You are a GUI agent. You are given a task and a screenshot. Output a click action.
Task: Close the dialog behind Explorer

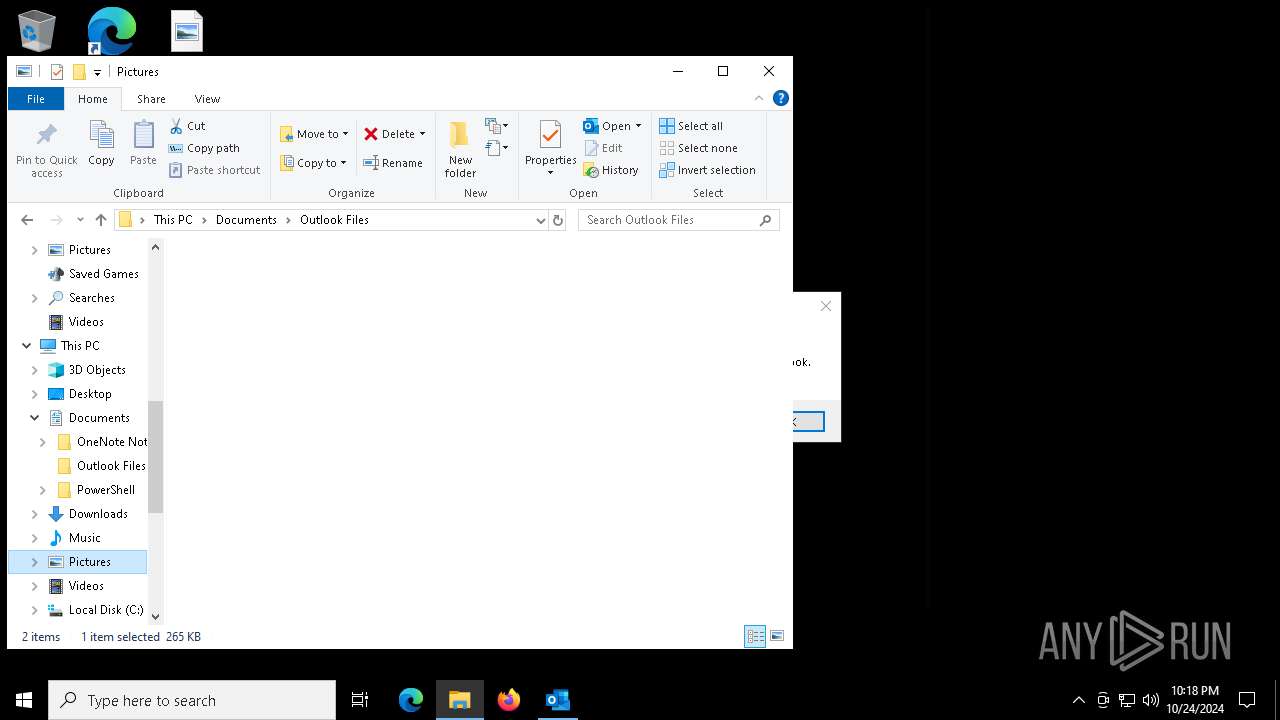click(x=826, y=306)
